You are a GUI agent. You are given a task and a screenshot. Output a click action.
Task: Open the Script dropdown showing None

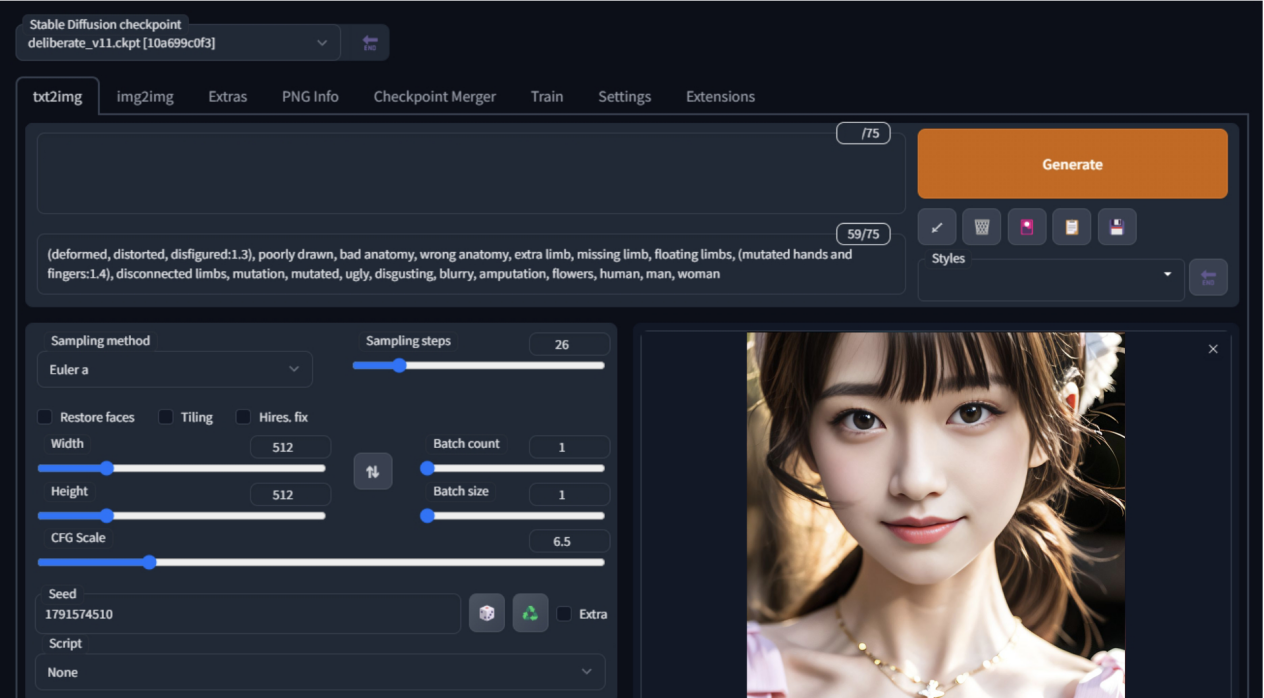(x=320, y=672)
